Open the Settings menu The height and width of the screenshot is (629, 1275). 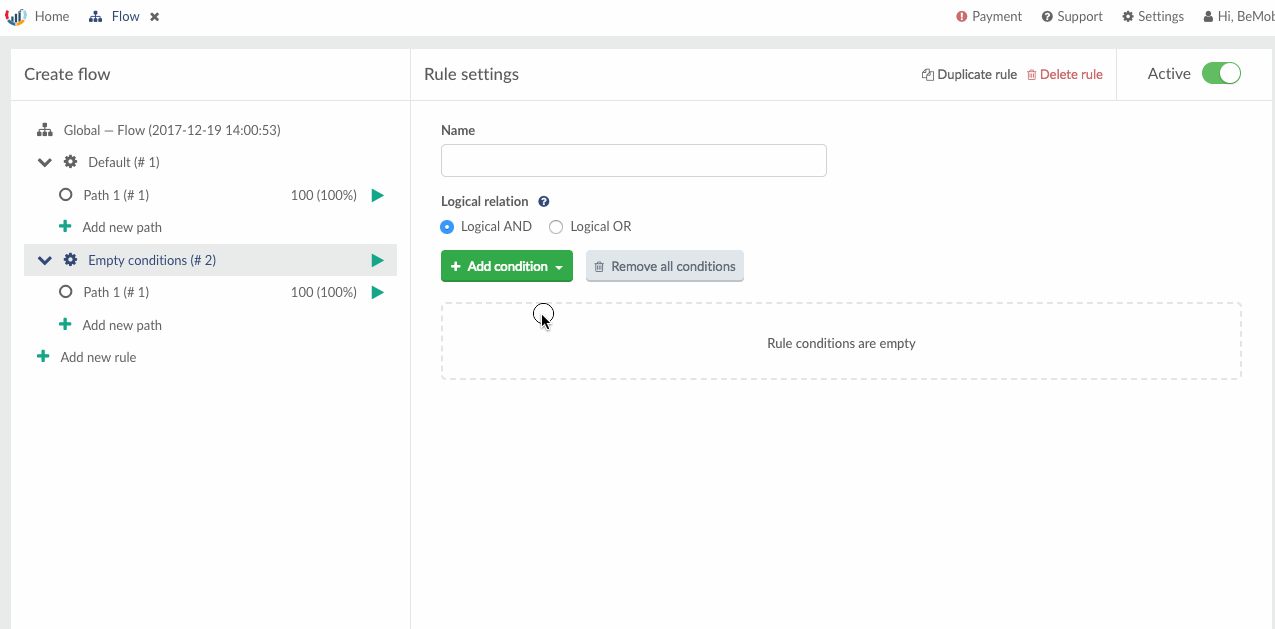[1153, 16]
